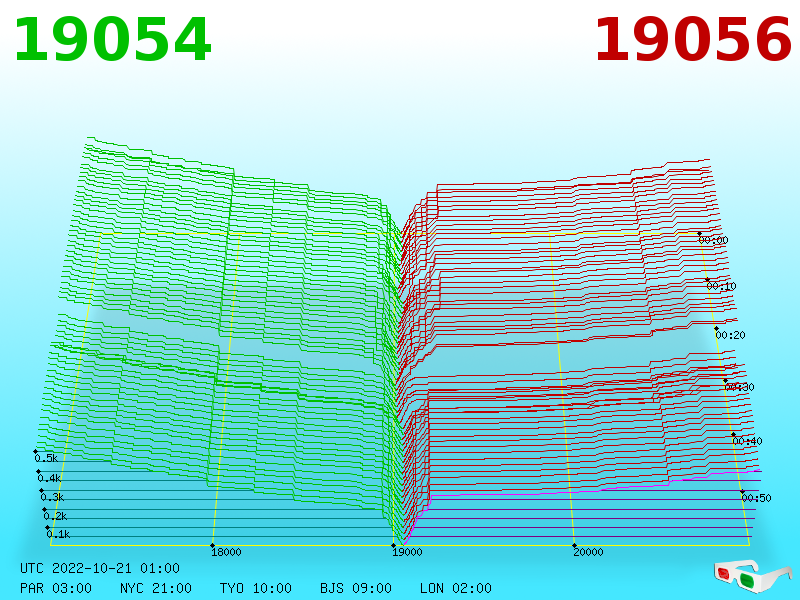Click the 00:00 time axis marker

[x=713, y=240]
